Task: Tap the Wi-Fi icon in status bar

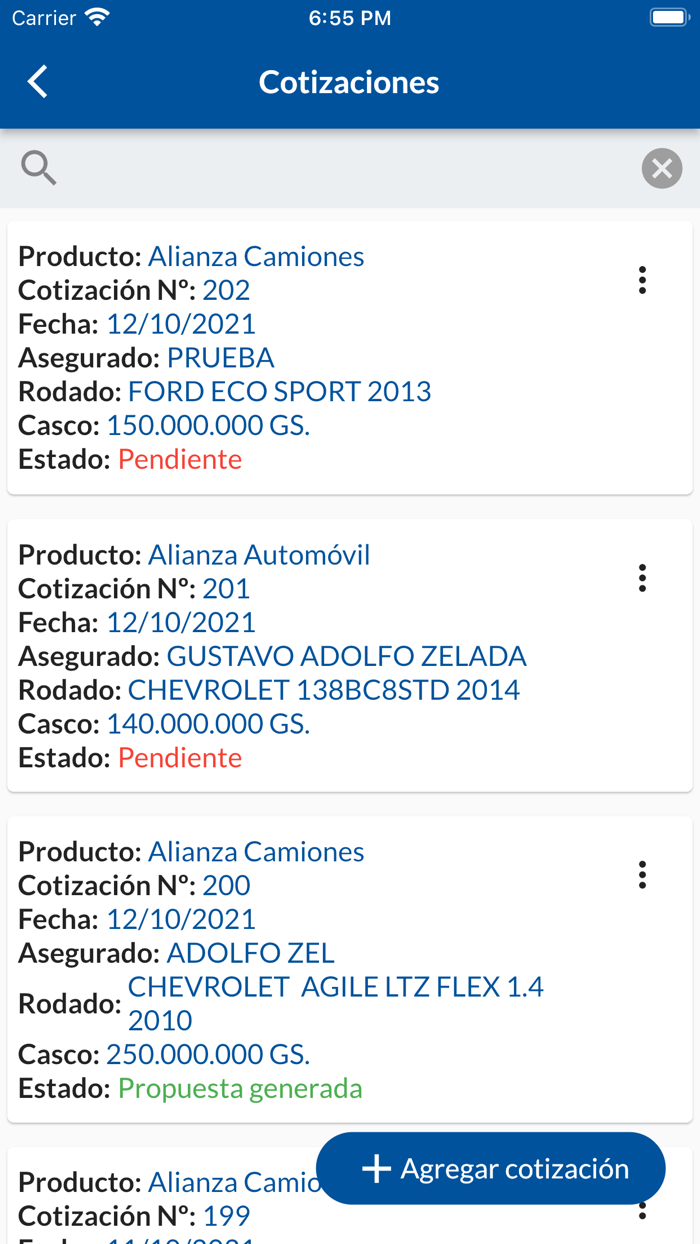Action: coord(96,16)
